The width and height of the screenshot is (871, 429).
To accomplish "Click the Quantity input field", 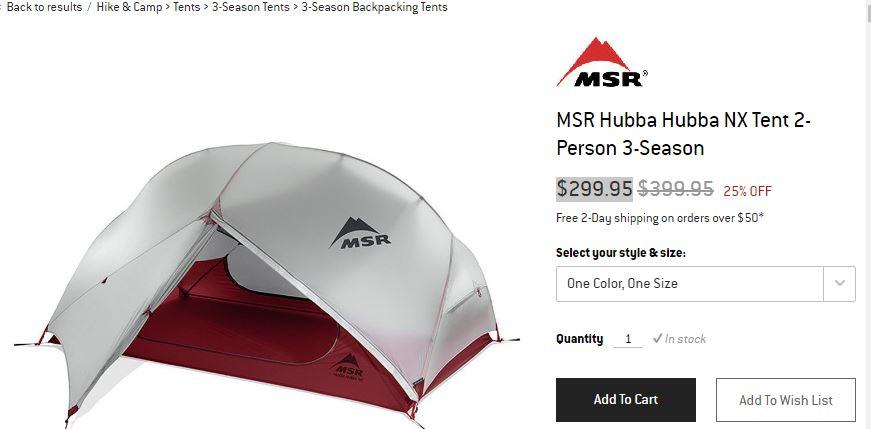I will tap(628, 339).
